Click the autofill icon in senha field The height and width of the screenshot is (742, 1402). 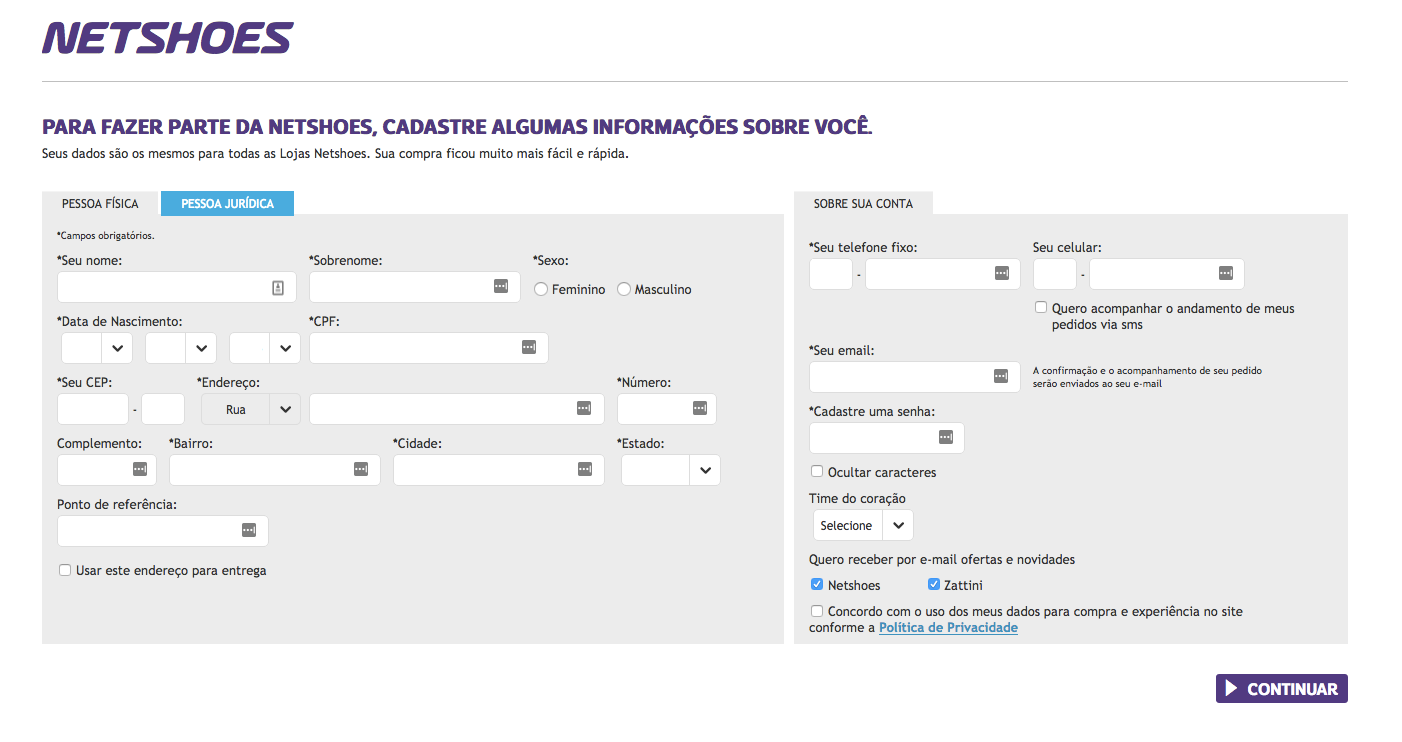pyautogui.click(x=946, y=437)
